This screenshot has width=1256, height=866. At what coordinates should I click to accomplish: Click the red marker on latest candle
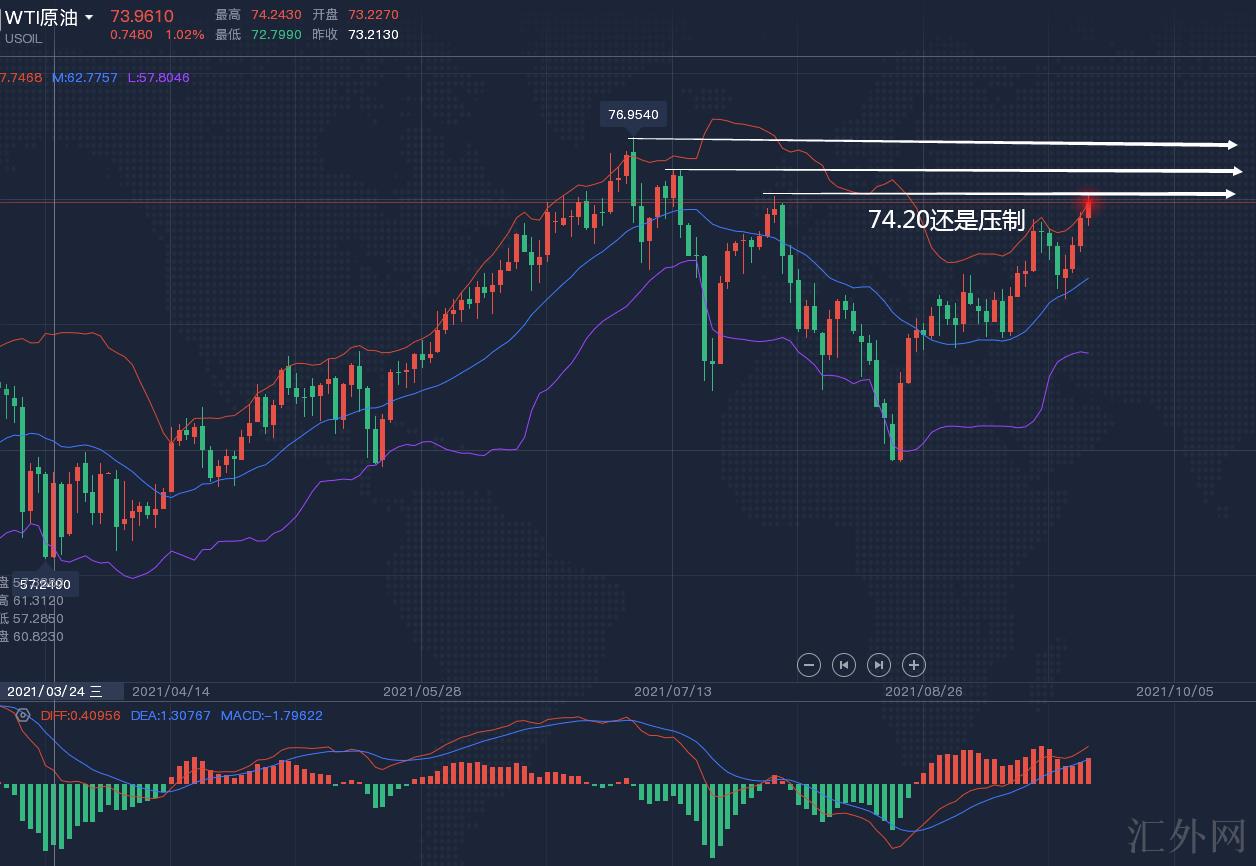click(1088, 206)
